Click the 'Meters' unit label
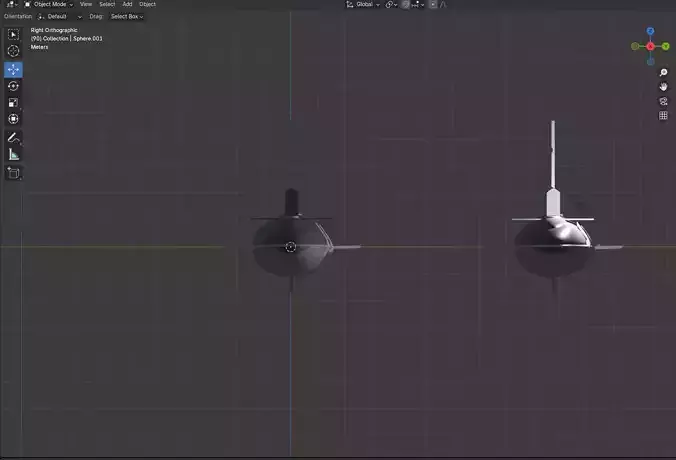 coord(39,47)
